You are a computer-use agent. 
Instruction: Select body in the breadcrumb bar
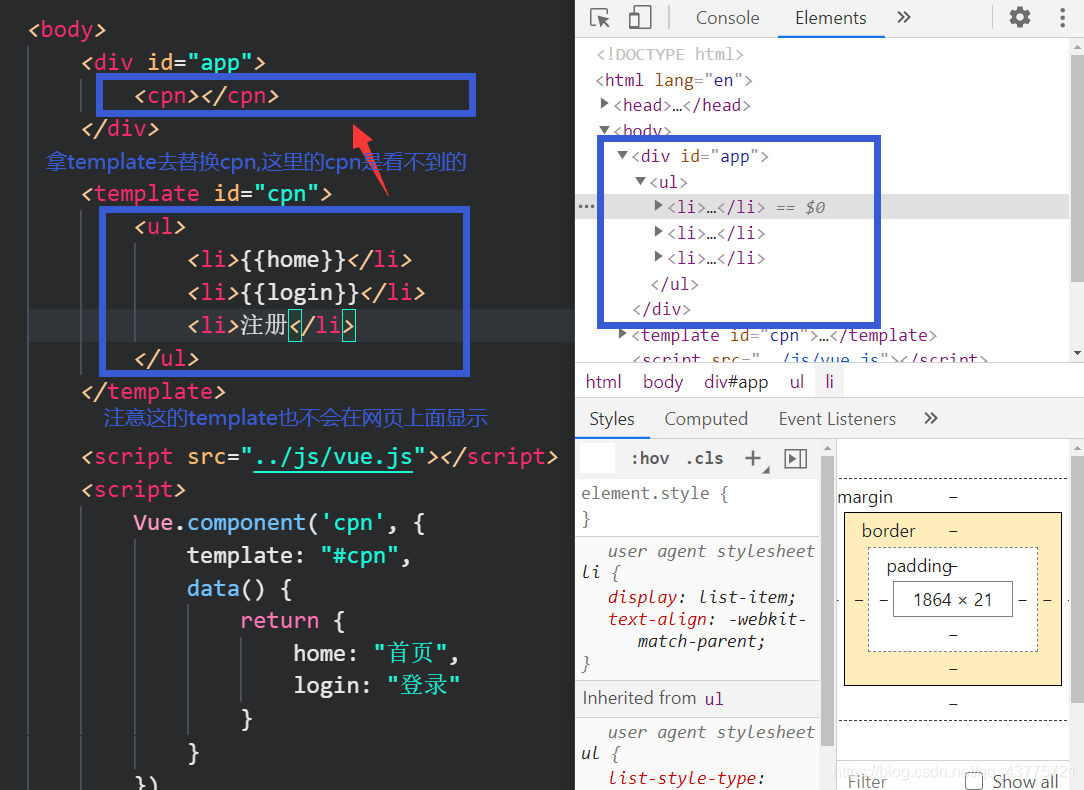click(663, 382)
